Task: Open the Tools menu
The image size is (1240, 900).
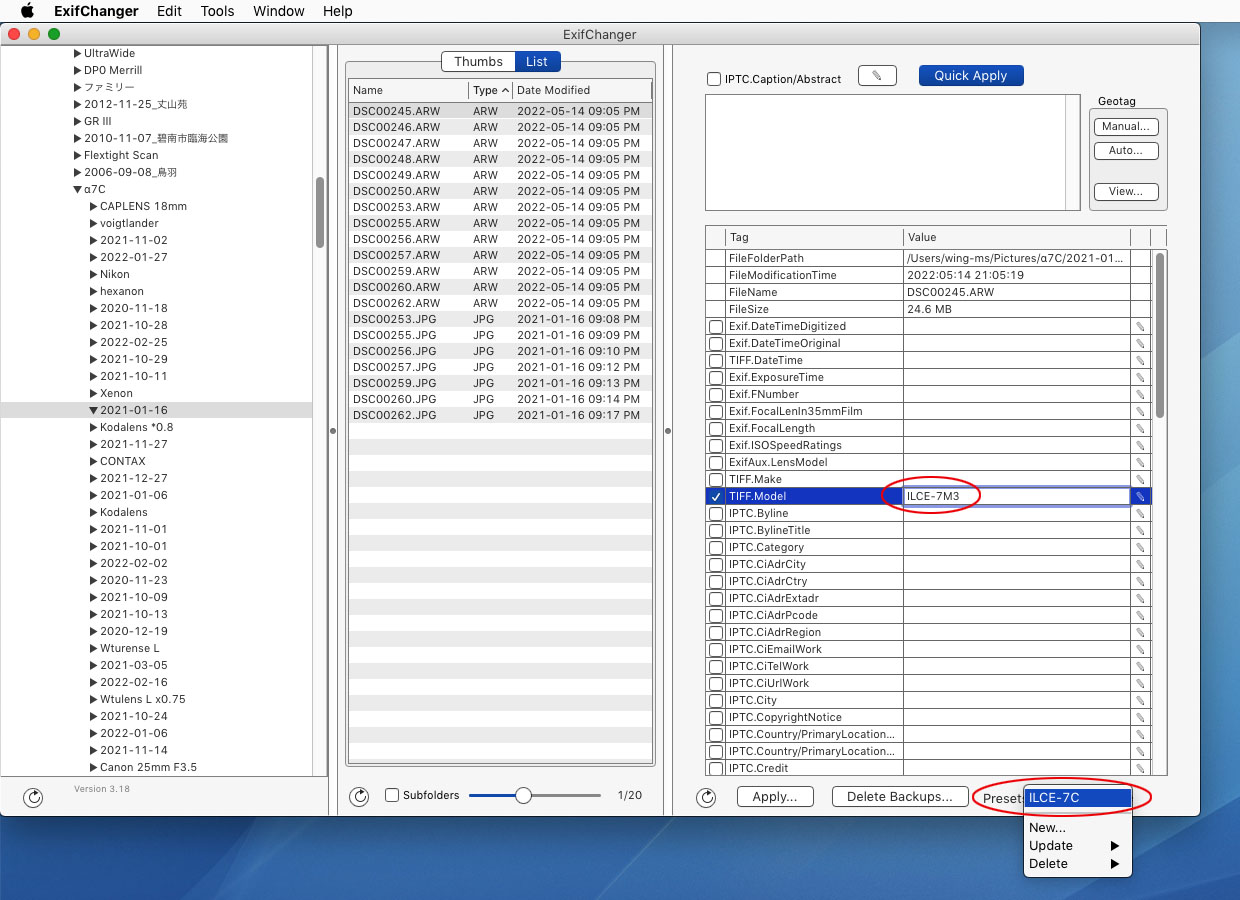Action: pyautogui.click(x=217, y=11)
